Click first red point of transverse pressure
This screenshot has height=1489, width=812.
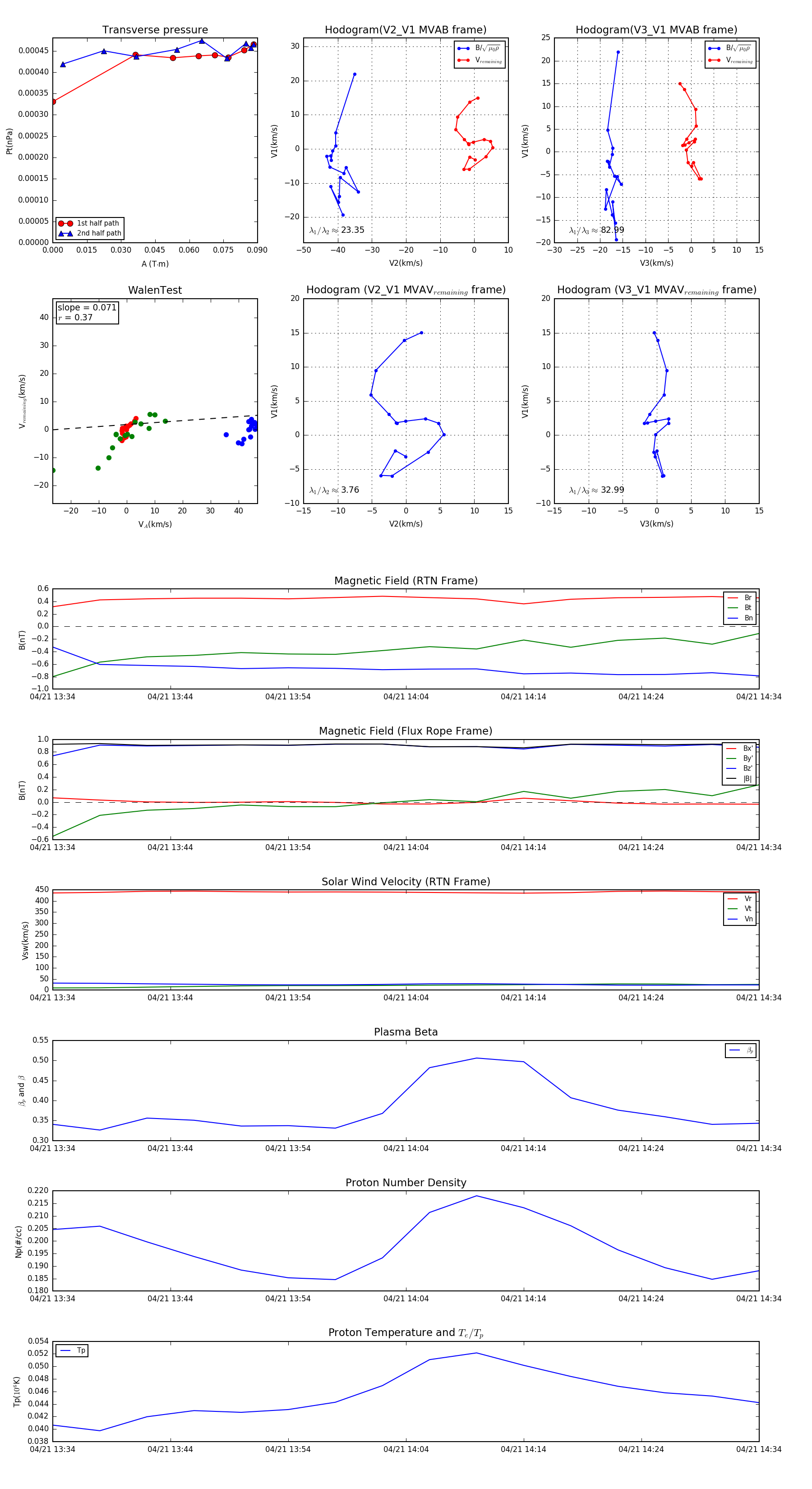point(53,102)
